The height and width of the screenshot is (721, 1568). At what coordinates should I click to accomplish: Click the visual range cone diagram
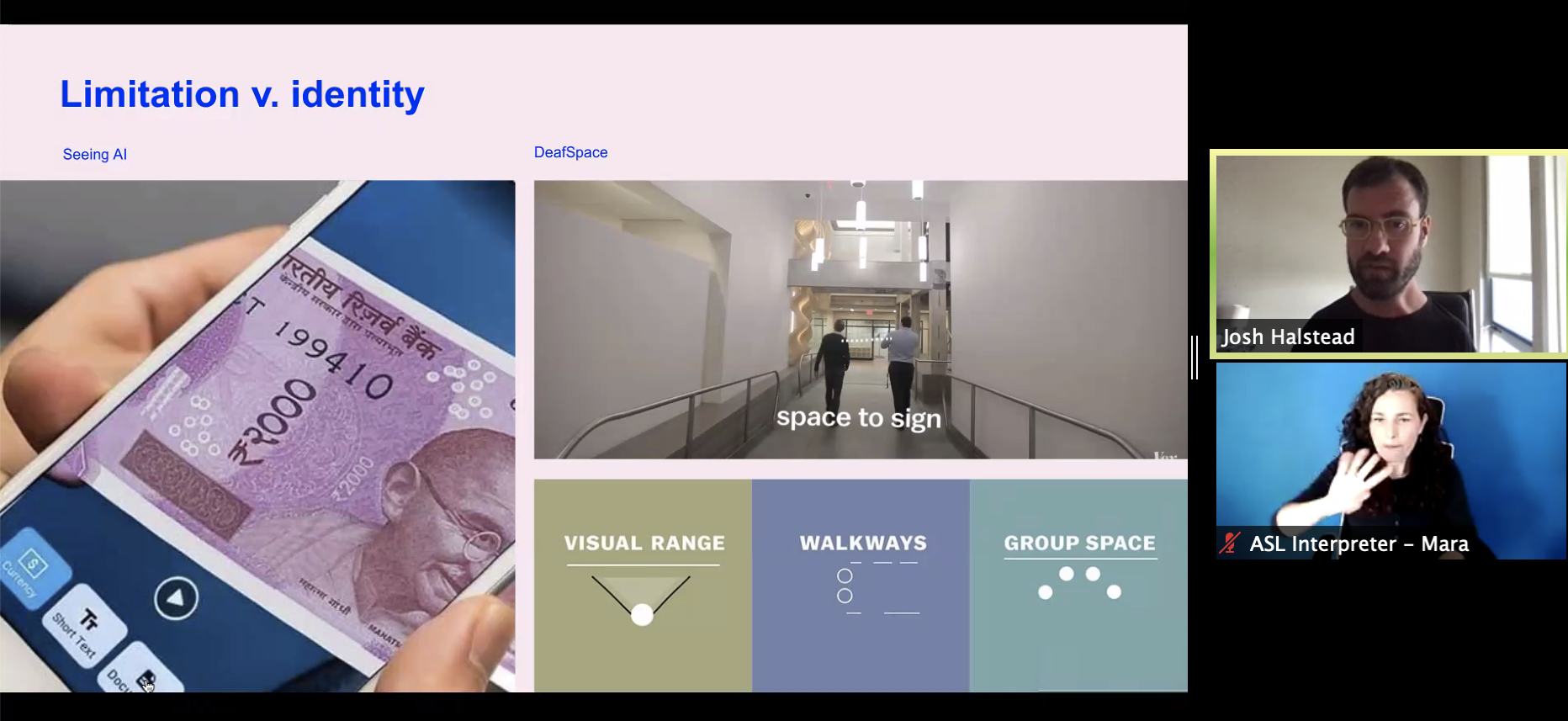point(641,599)
